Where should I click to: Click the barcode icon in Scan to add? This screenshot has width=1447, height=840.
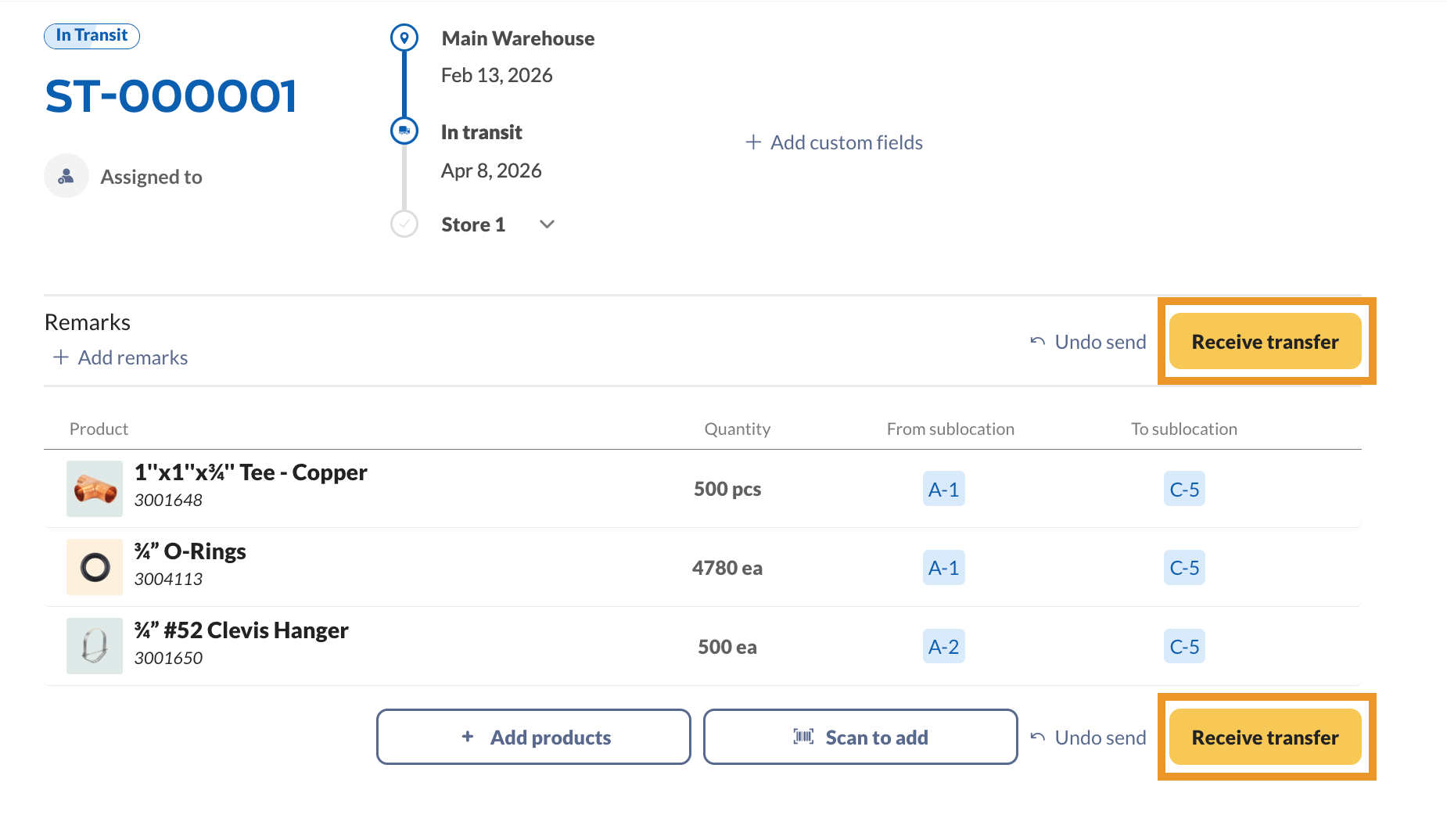tap(803, 737)
